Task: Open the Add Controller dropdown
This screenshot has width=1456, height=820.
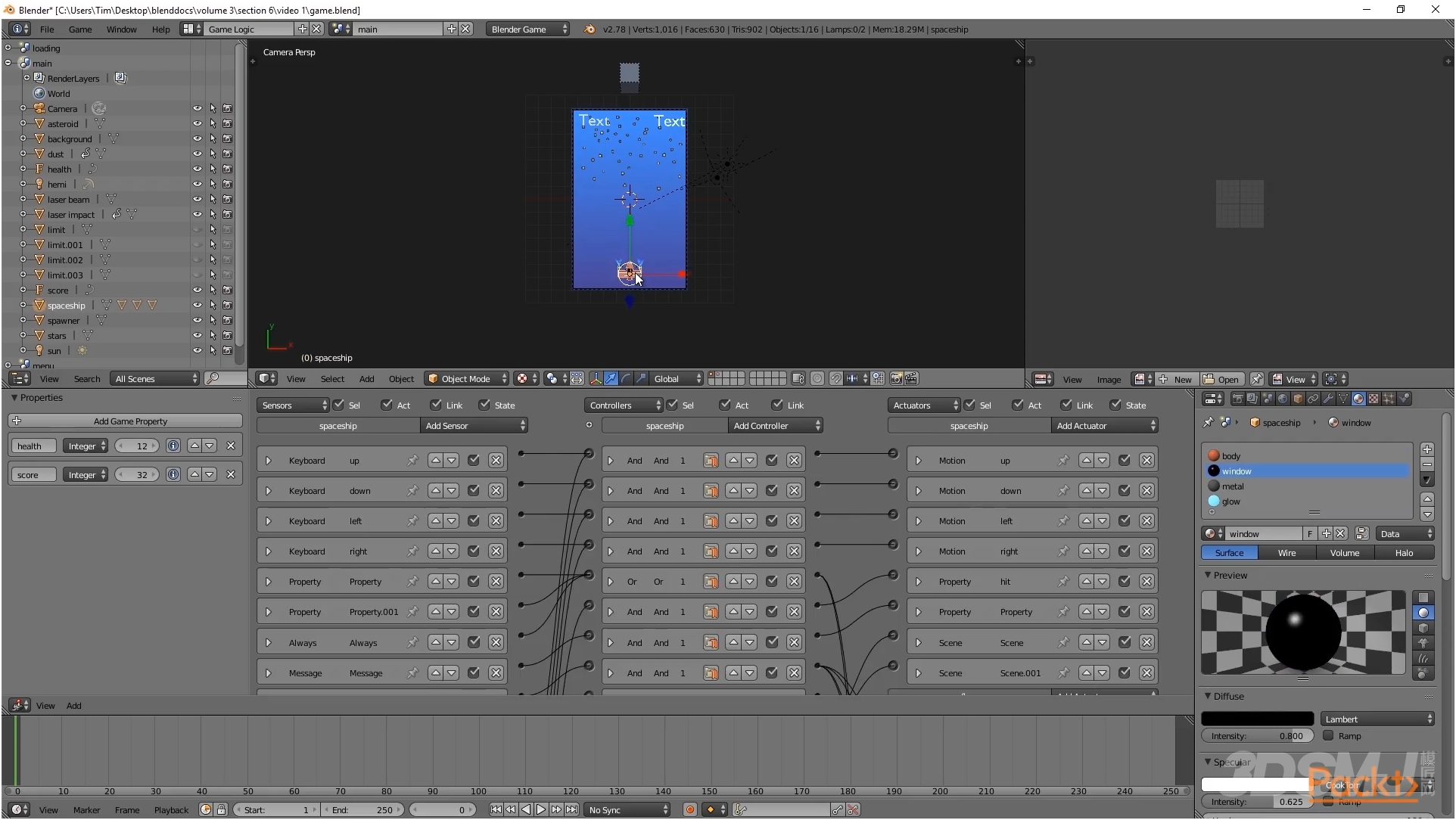Action: point(776,426)
